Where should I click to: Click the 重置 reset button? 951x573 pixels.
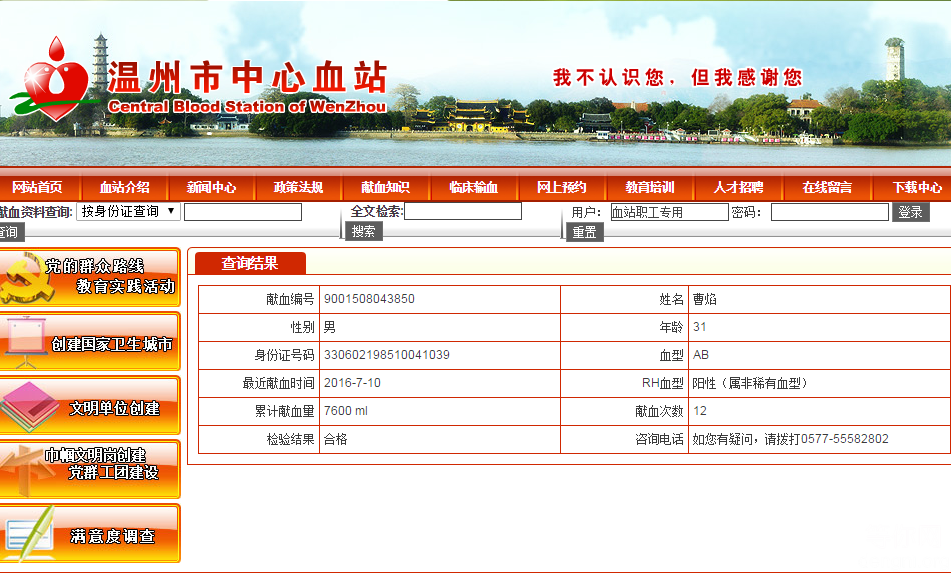[585, 232]
